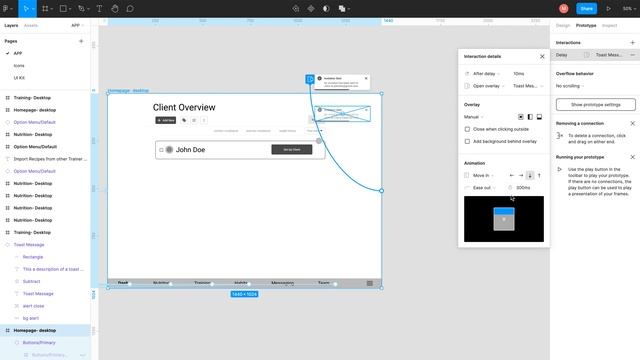This screenshot has height=360, width=640.
Task: Select the Subtract layer
Action: coord(31,282)
